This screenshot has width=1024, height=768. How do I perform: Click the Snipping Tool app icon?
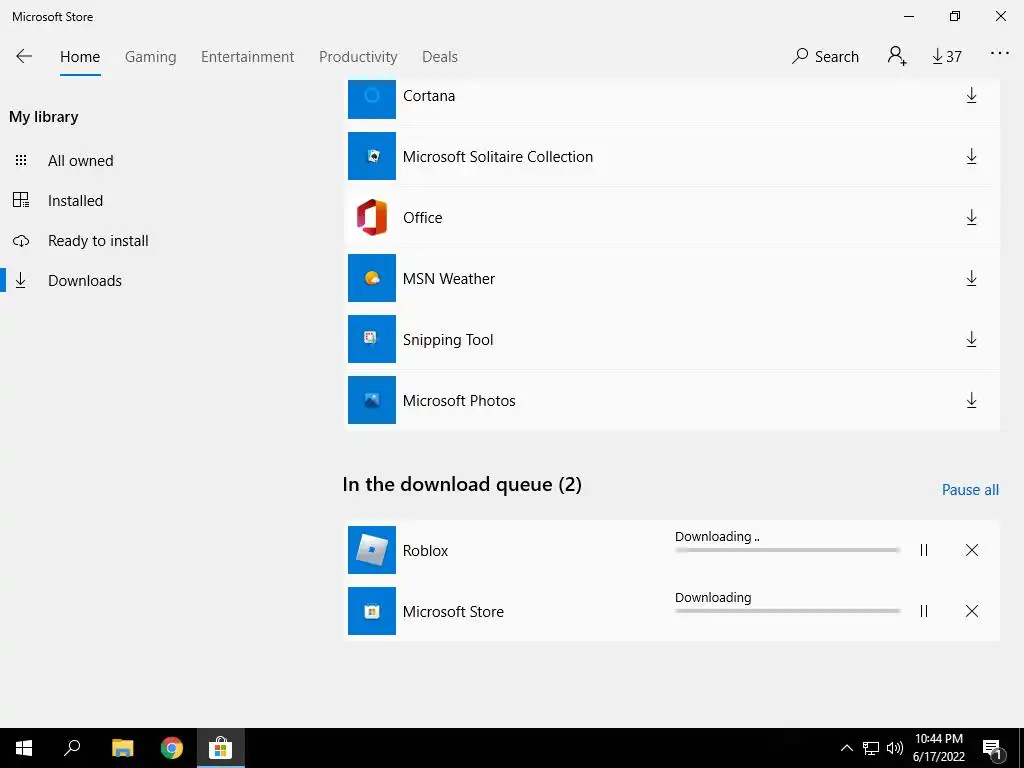pos(372,339)
